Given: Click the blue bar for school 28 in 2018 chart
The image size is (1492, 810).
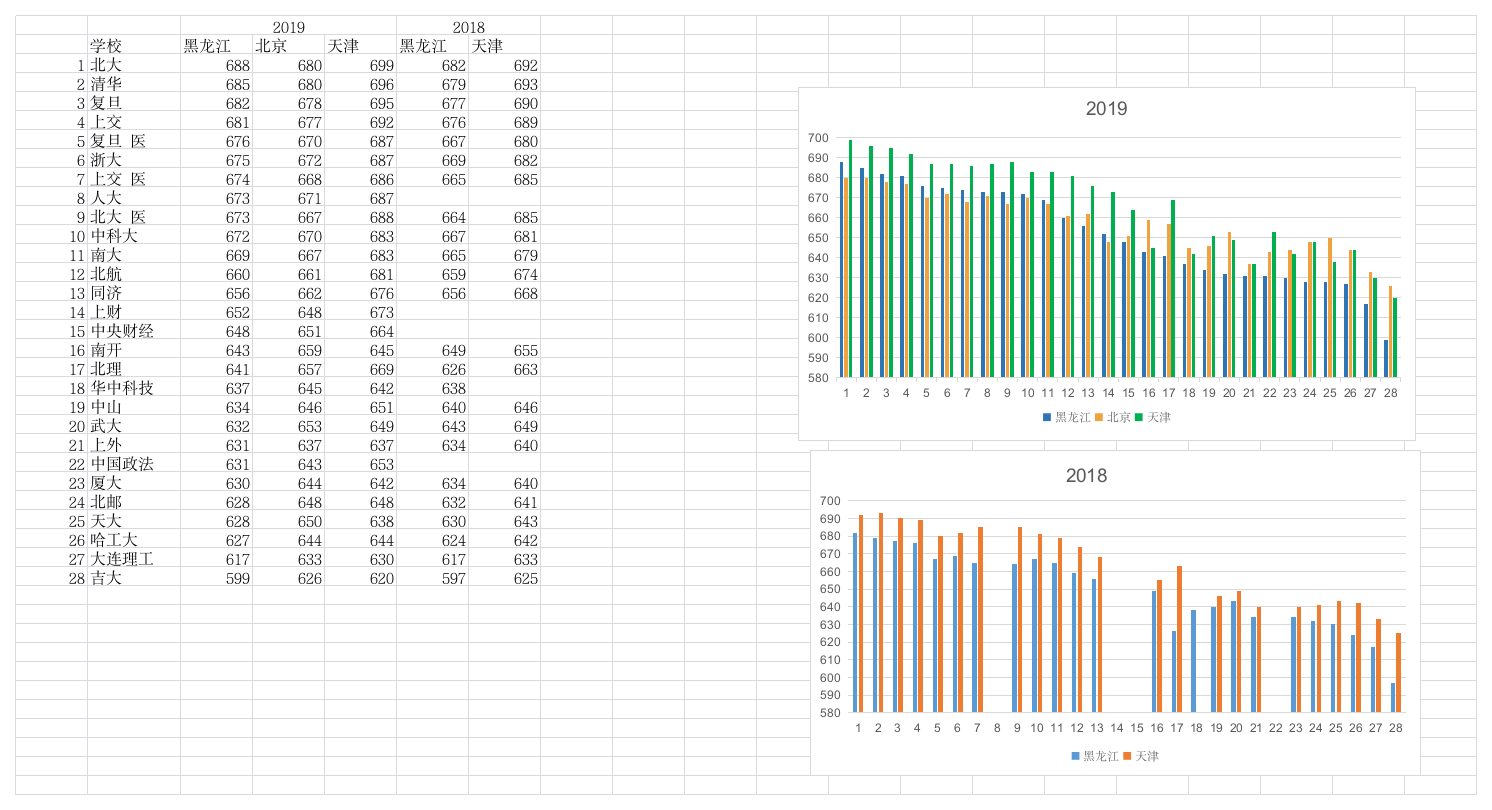Looking at the screenshot, I should [1393, 698].
